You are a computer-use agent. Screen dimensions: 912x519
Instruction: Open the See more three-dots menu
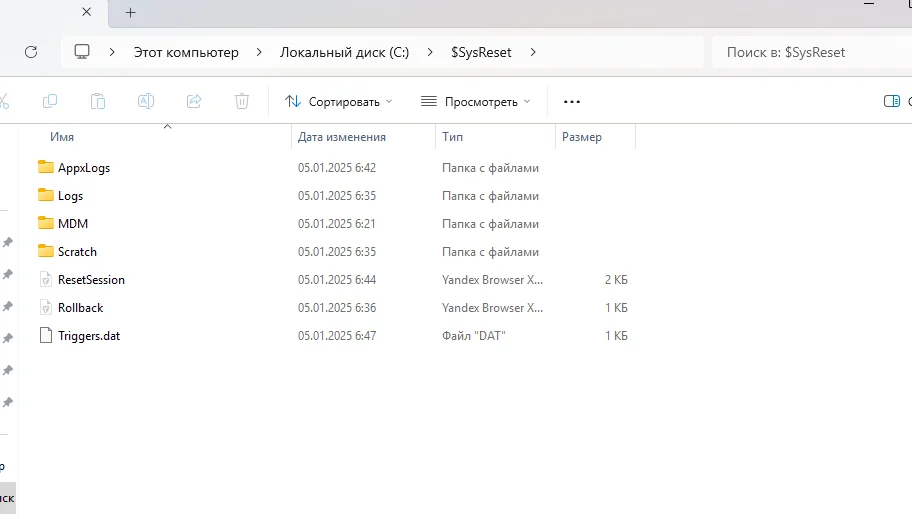[x=572, y=102]
